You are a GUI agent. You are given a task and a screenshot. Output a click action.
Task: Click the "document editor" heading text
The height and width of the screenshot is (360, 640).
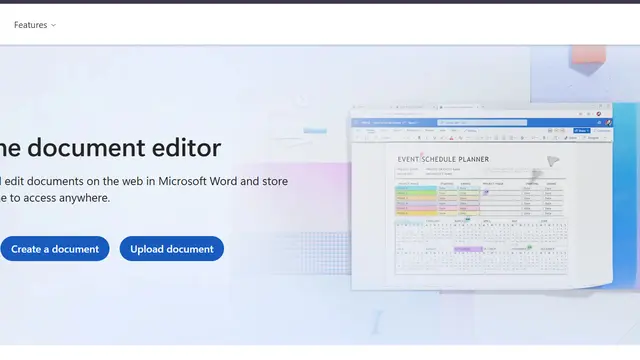click(x=124, y=148)
